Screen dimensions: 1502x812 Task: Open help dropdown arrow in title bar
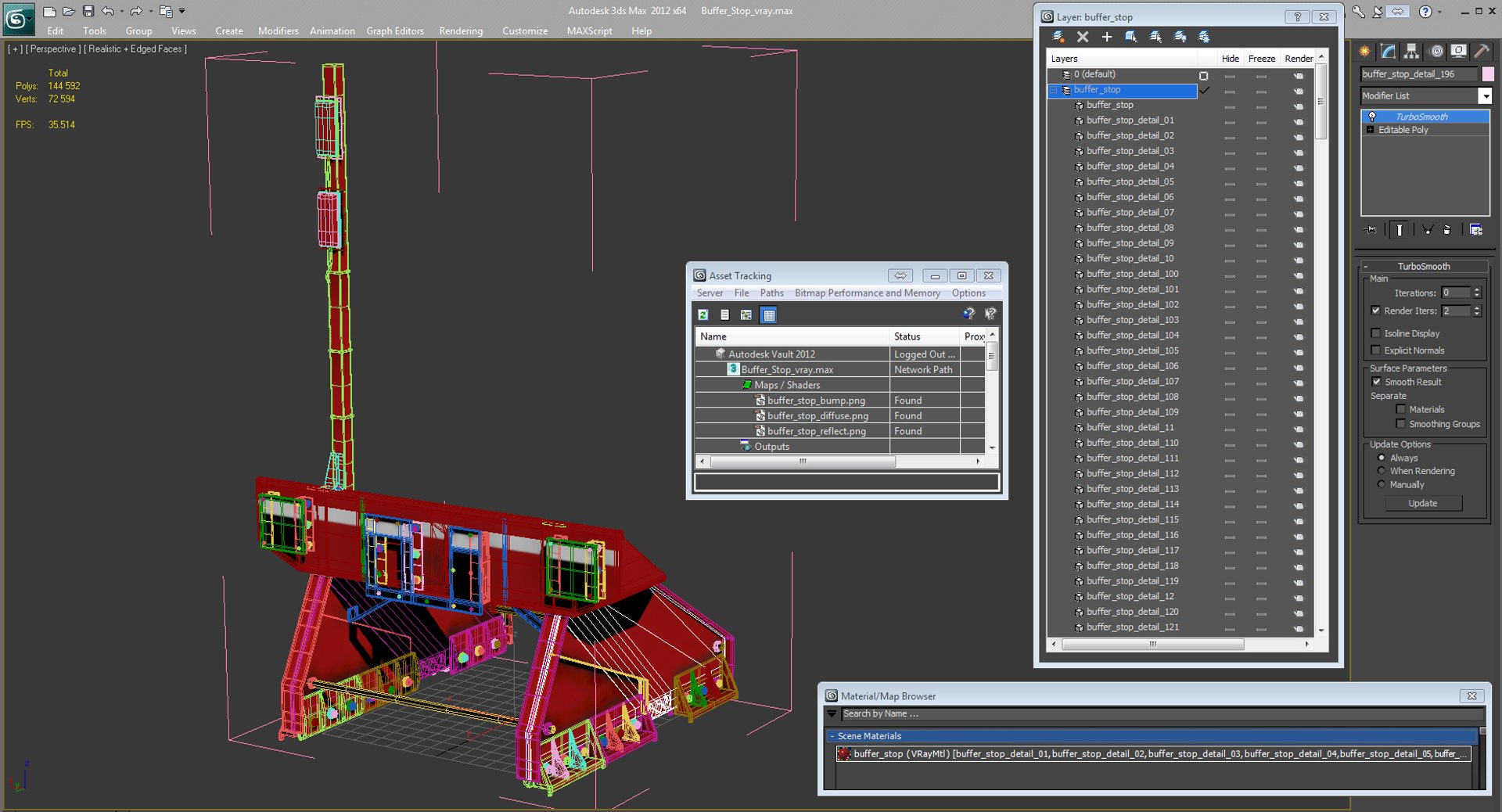1440,12
